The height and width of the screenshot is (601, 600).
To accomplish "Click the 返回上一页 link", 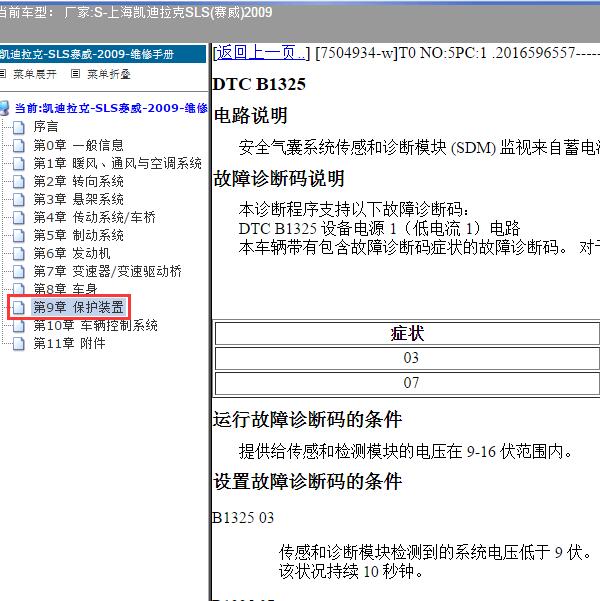I will [x=260, y=53].
